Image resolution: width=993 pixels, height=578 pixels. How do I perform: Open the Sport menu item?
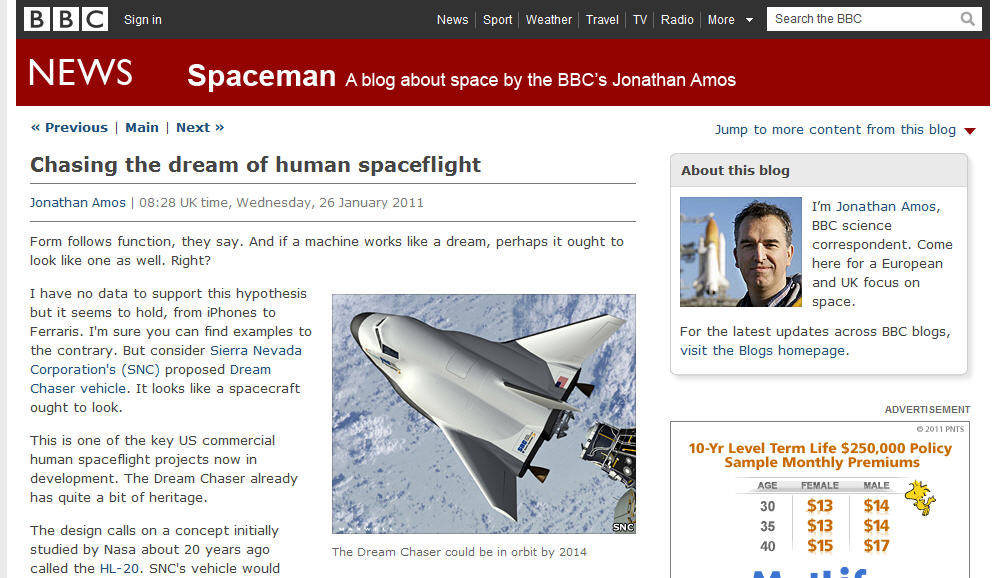497,20
